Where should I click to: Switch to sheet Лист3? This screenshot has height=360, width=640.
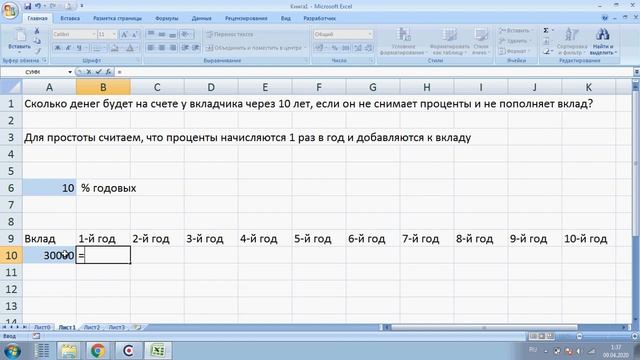tap(117, 327)
